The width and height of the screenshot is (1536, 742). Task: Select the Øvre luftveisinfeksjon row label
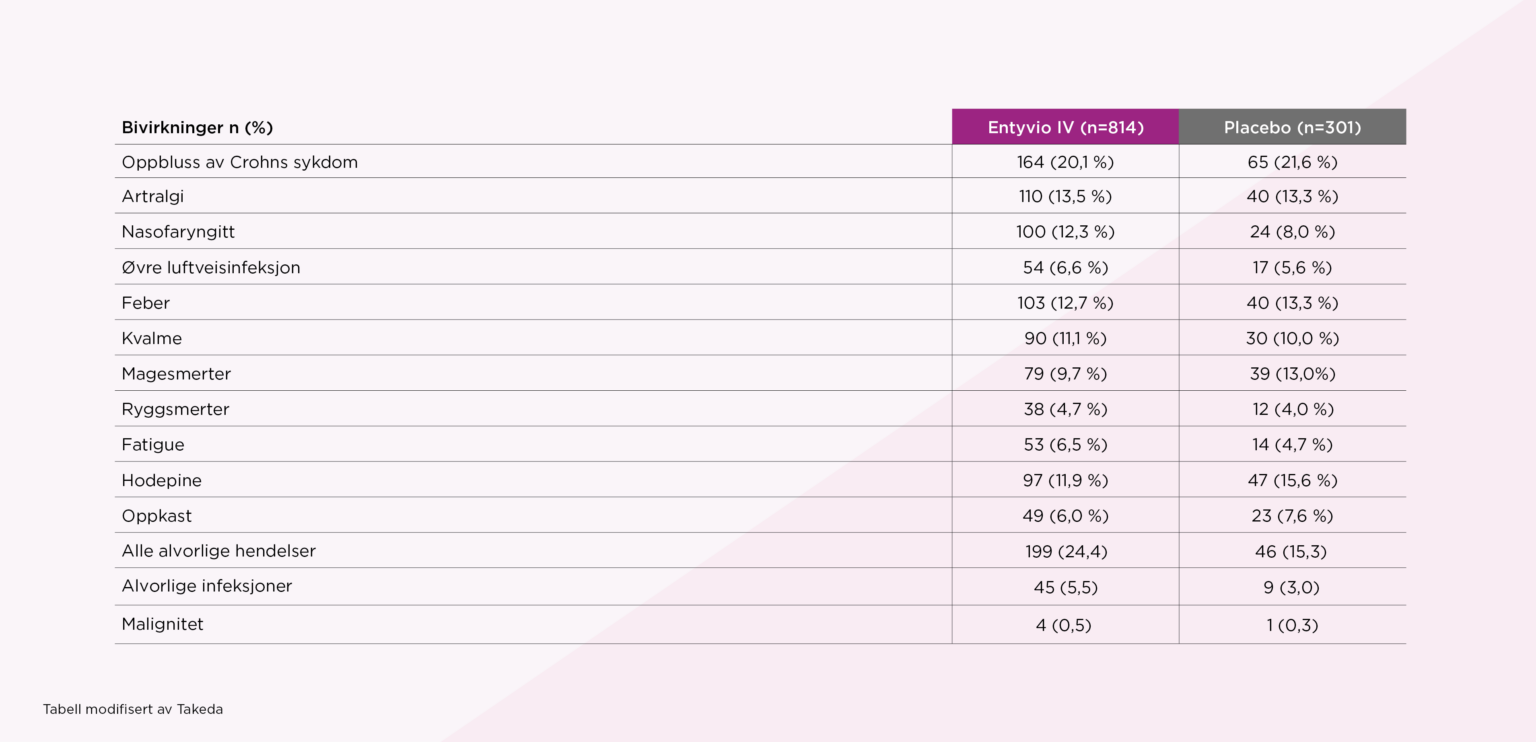point(211,268)
